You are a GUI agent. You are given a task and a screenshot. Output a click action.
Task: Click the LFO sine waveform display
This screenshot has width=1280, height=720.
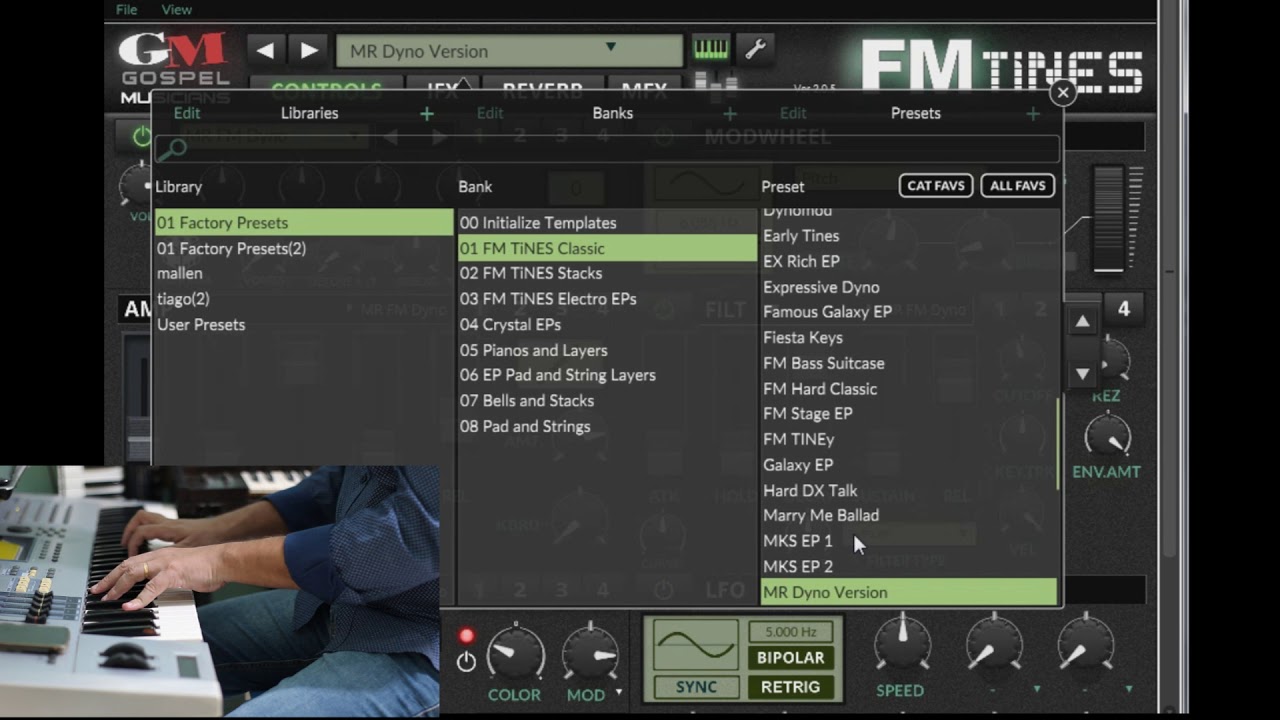[x=696, y=646]
